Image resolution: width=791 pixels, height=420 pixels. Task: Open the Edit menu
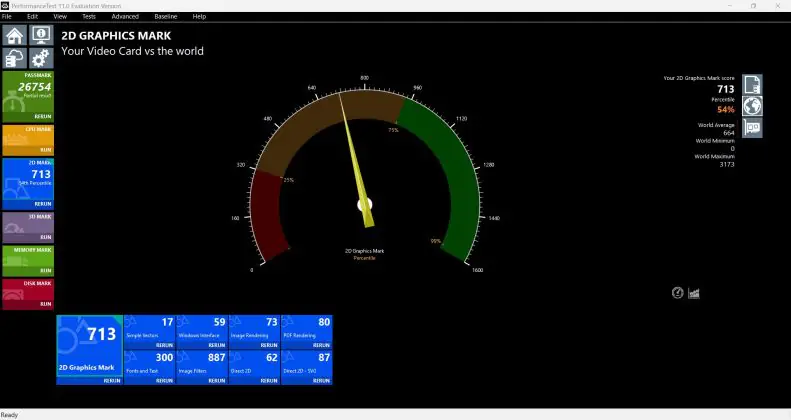coord(33,17)
